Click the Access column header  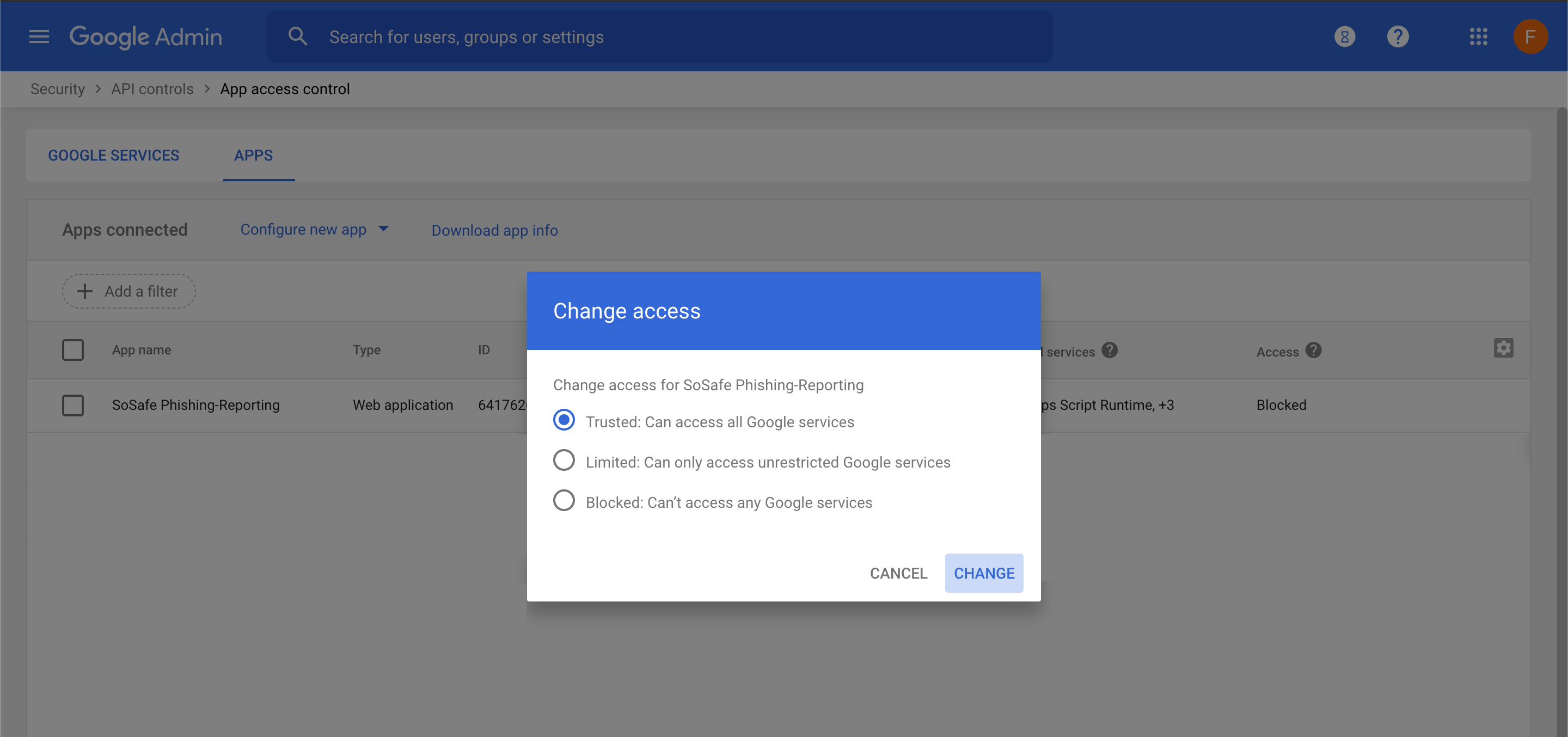coord(1277,352)
